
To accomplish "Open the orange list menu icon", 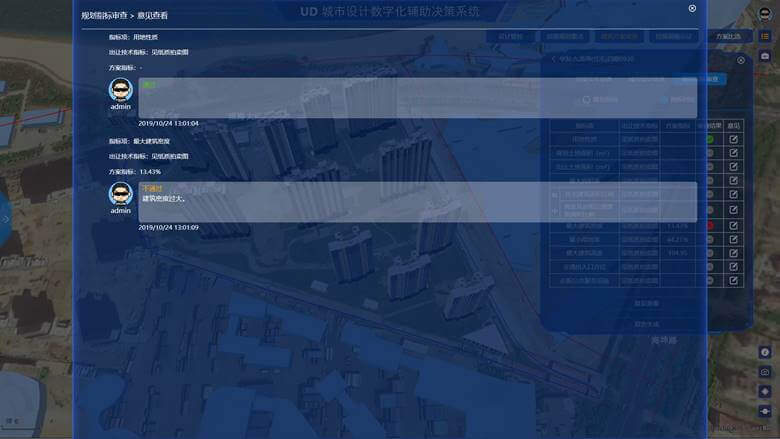I will click(x=765, y=36).
